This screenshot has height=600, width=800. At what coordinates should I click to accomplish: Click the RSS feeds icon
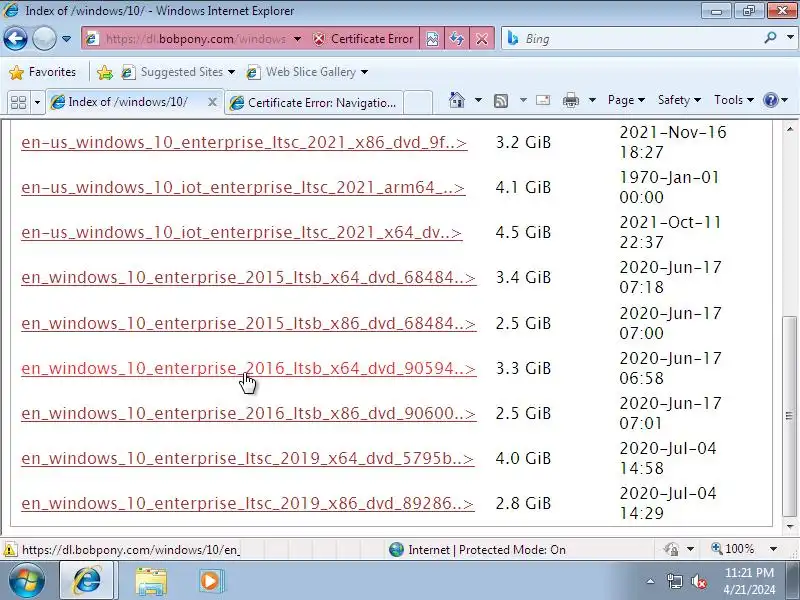click(501, 101)
